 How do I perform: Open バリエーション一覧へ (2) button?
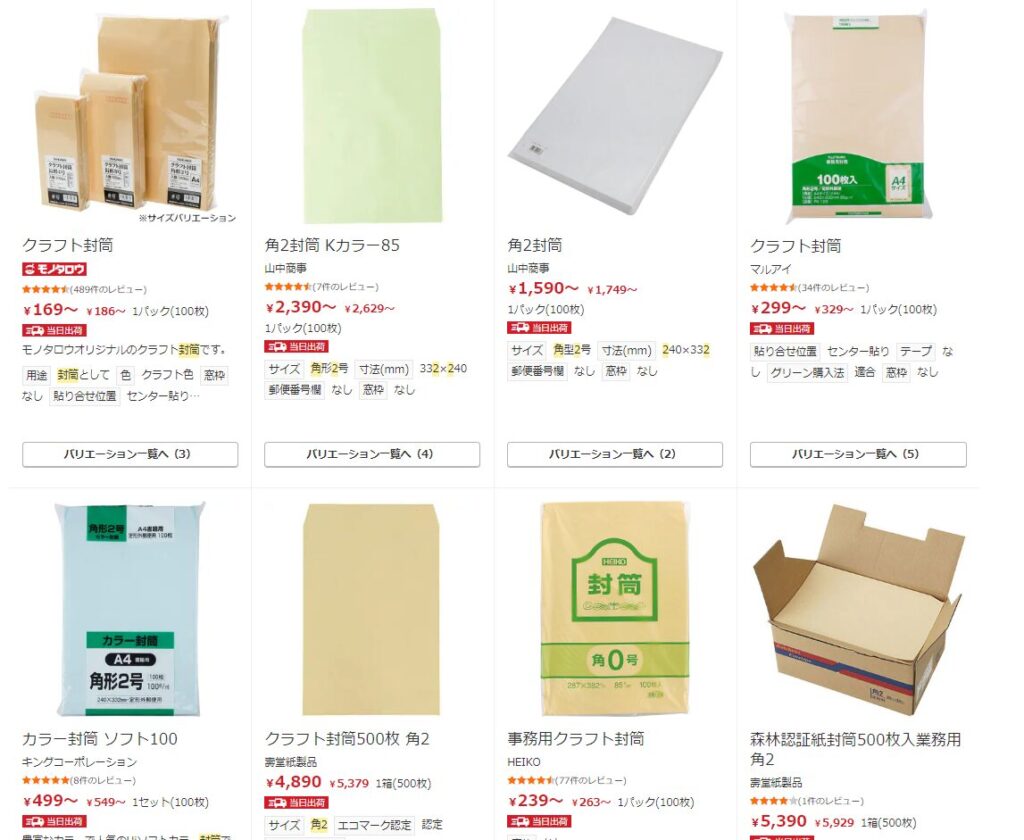pyautogui.click(x=615, y=455)
